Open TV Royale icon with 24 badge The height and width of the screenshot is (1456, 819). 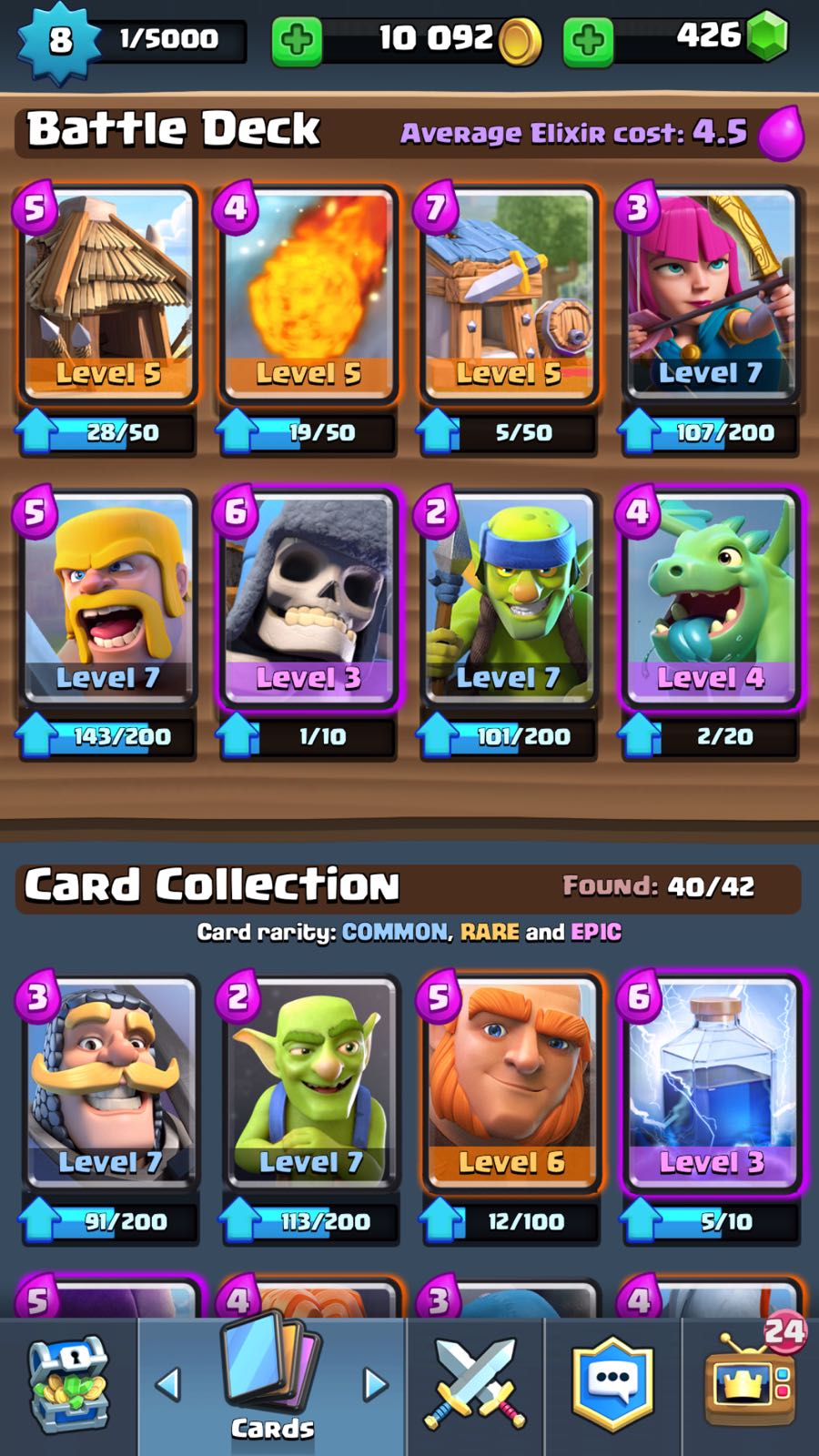click(x=752, y=1377)
